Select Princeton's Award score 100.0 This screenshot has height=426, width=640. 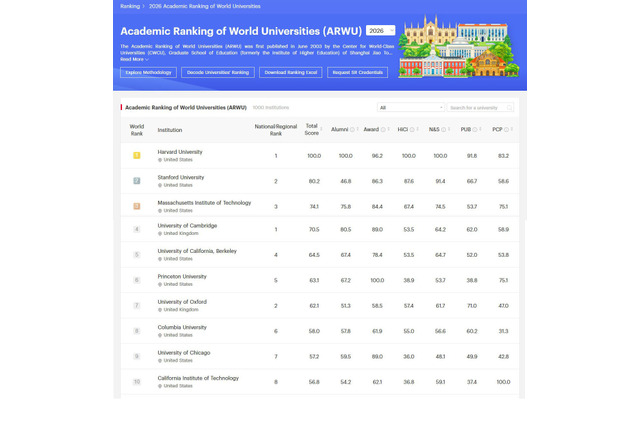[x=377, y=280]
